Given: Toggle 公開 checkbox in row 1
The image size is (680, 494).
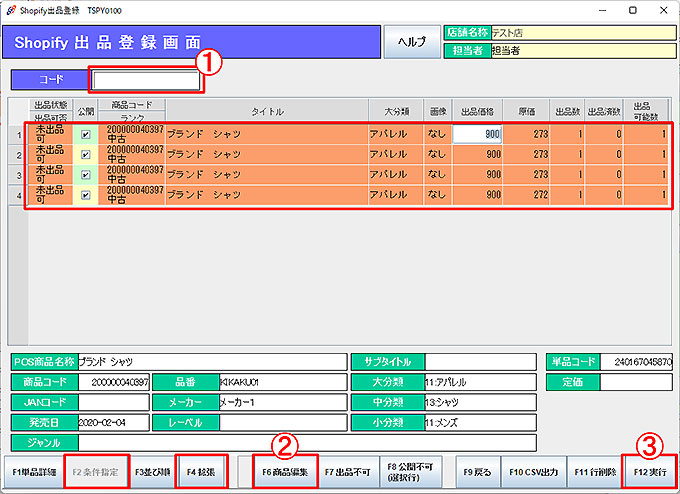Looking at the screenshot, I should tap(86, 134).
